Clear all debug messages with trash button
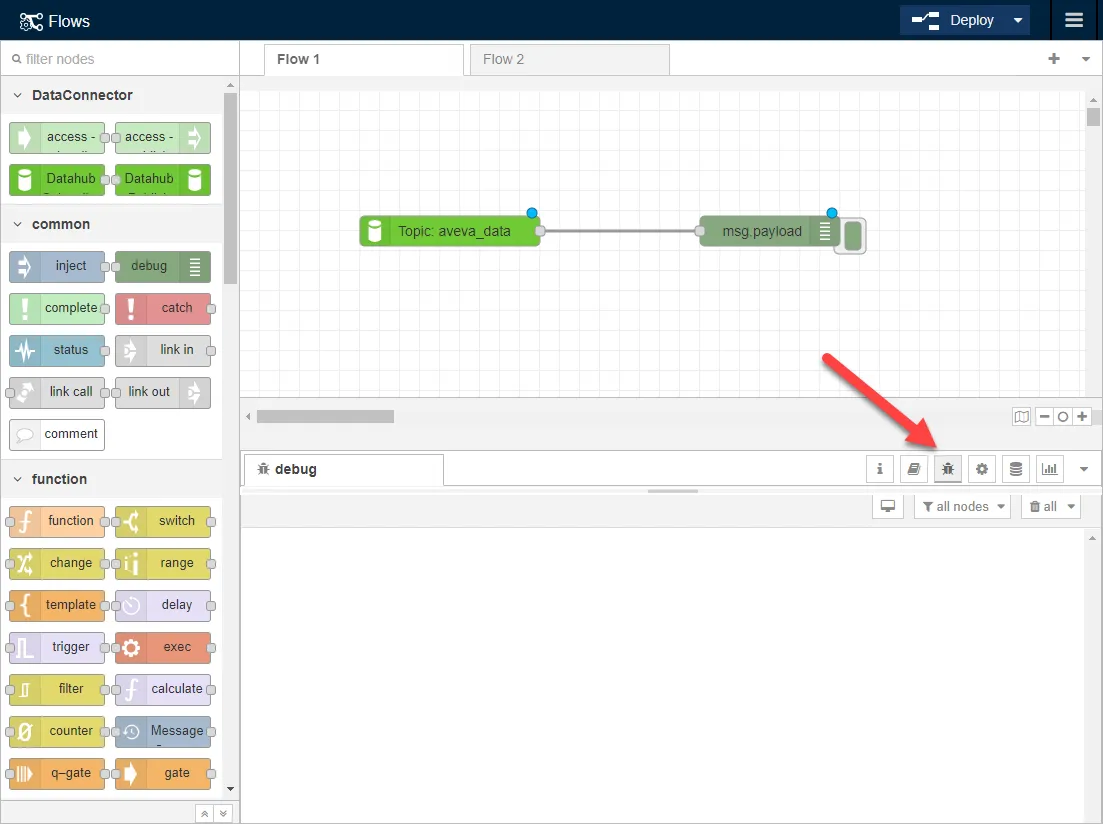The image size is (1103, 824). [x=1043, y=507]
